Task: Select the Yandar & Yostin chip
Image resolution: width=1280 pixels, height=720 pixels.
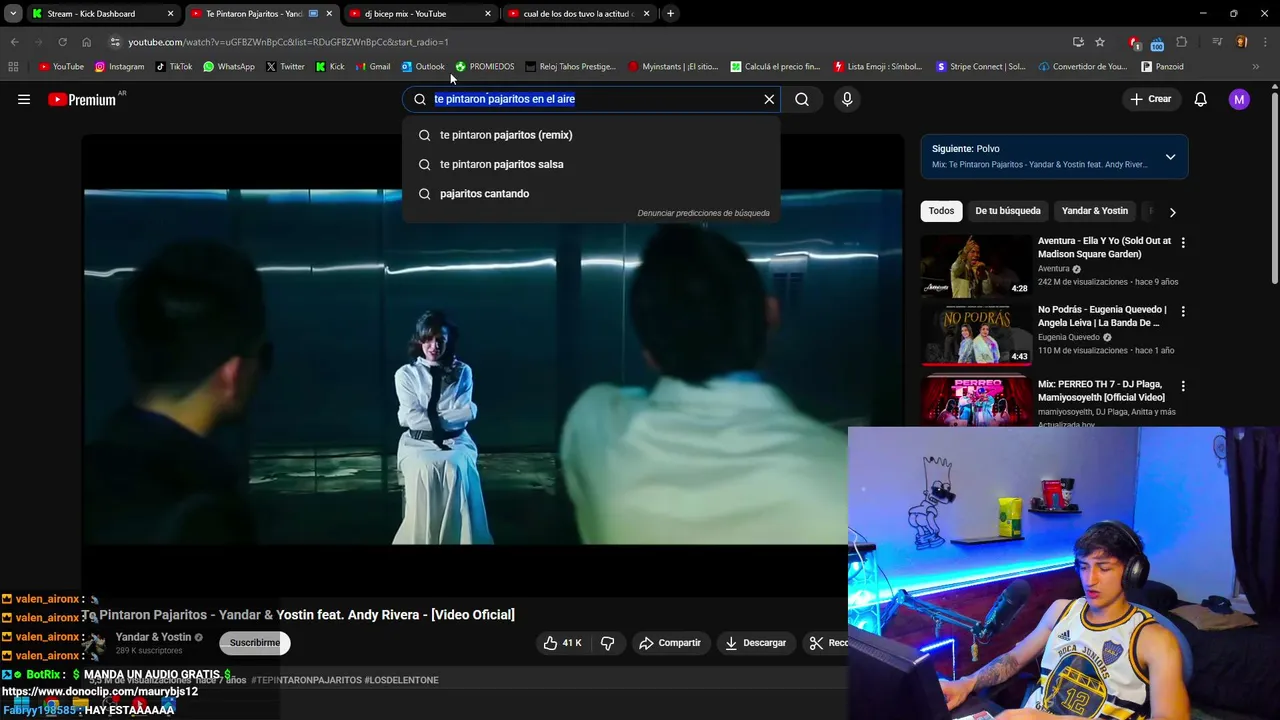Action: pyautogui.click(x=1095, y=211)
